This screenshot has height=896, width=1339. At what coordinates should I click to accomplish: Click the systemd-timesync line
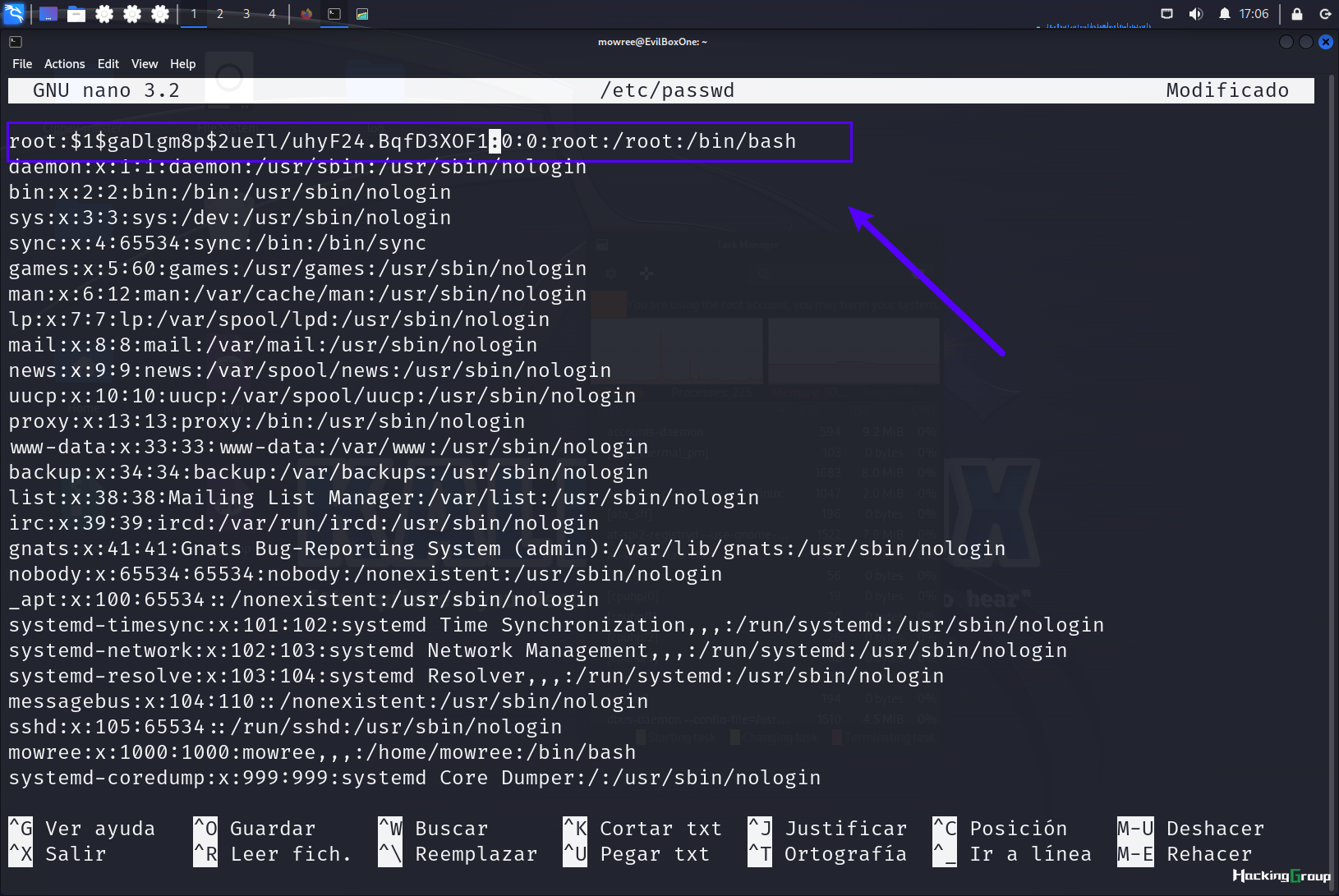(x=556, y=625)
